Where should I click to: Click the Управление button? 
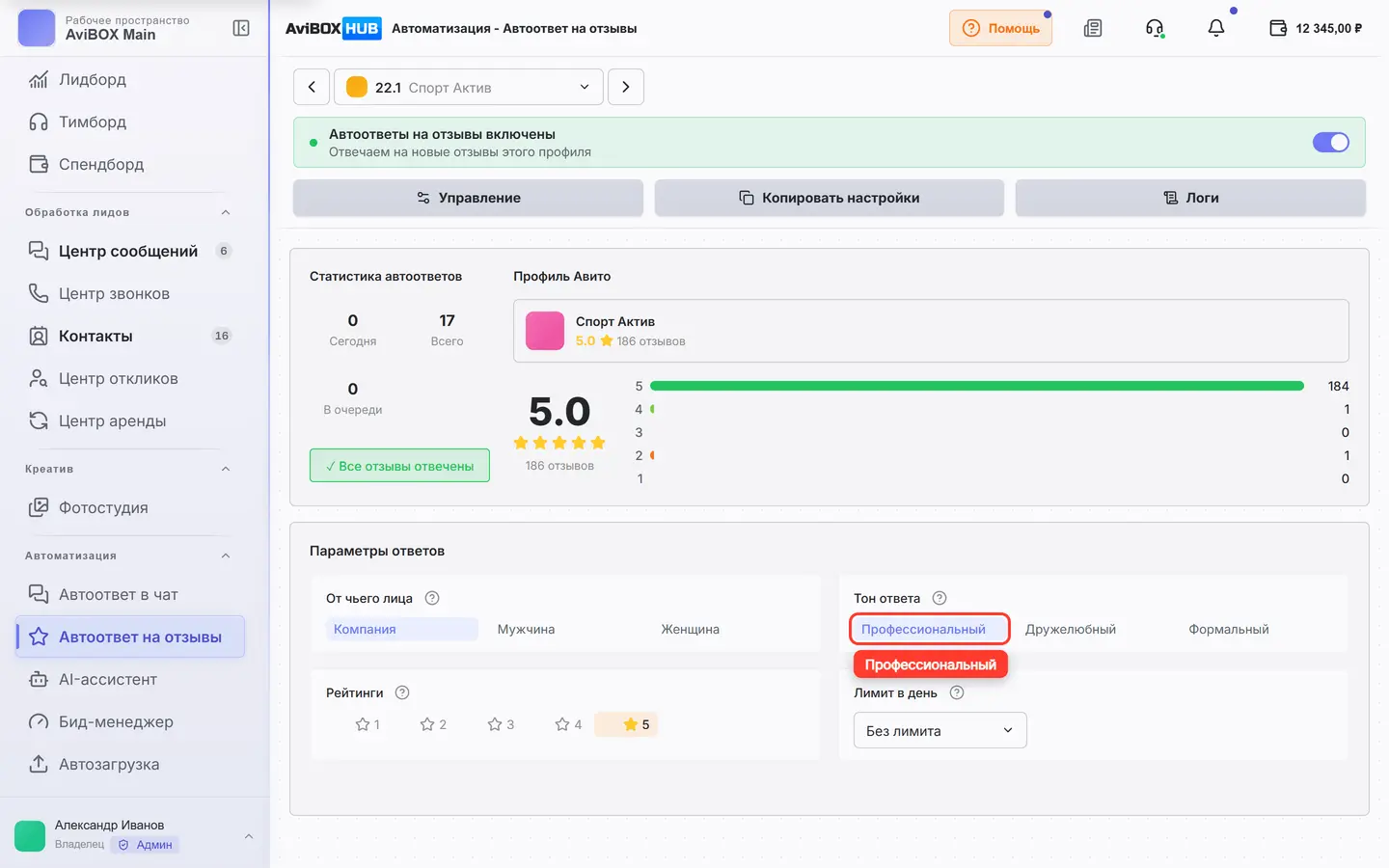point(468,198)
